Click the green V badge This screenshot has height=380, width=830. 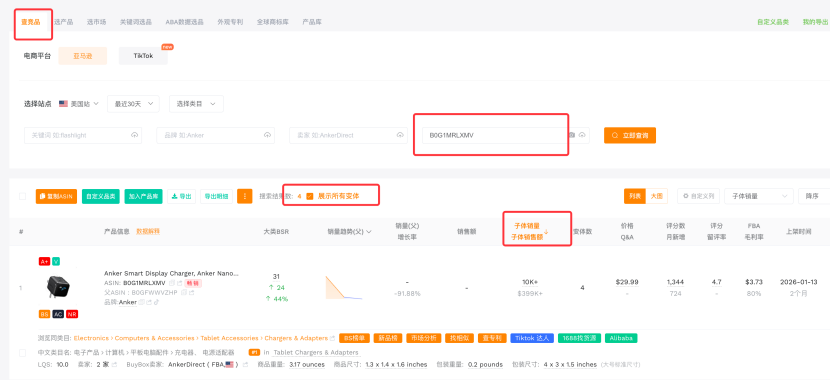click(x=56, y=261)
